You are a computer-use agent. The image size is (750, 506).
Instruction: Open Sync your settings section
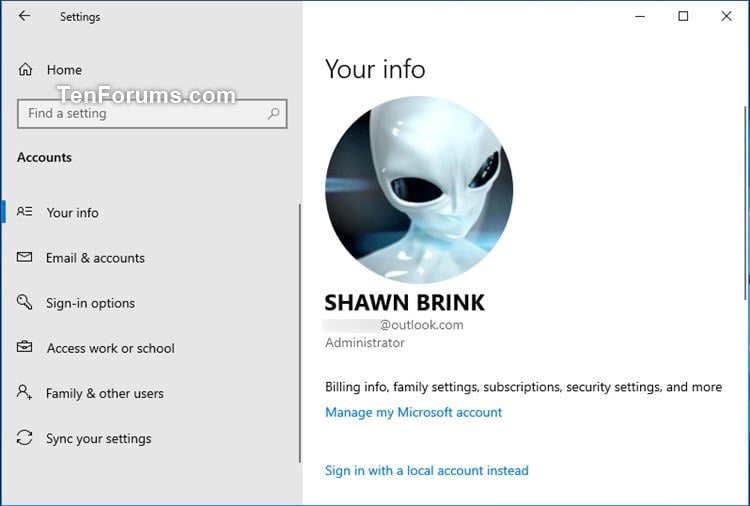[x=99, y=439]
